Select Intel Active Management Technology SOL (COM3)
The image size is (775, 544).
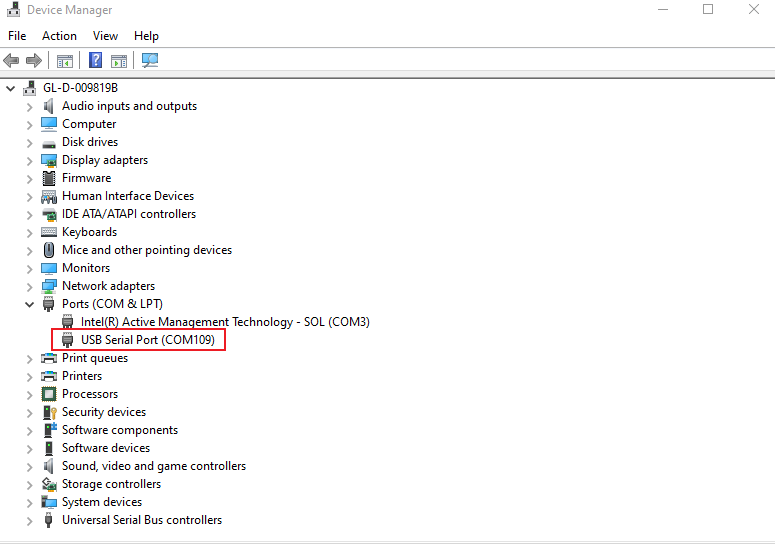[225, 322]
